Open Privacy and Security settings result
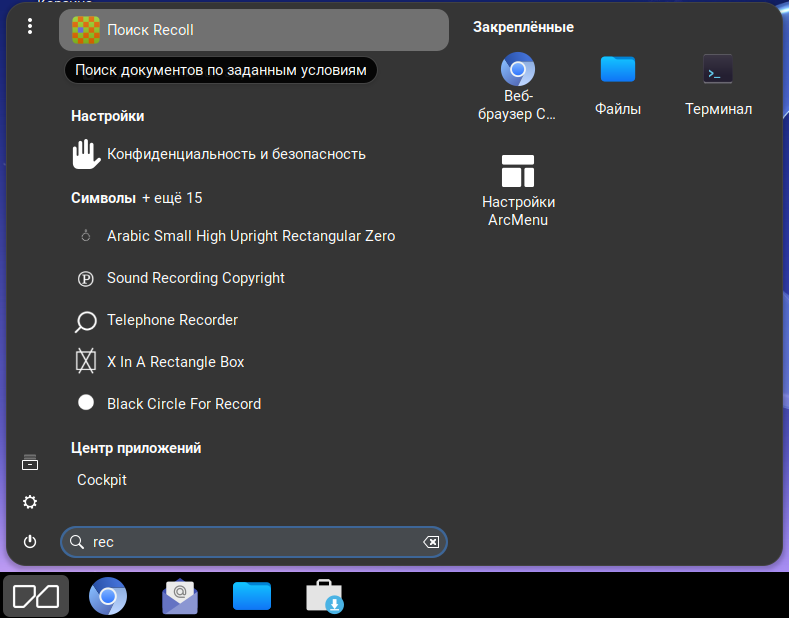 coord(236,154)
